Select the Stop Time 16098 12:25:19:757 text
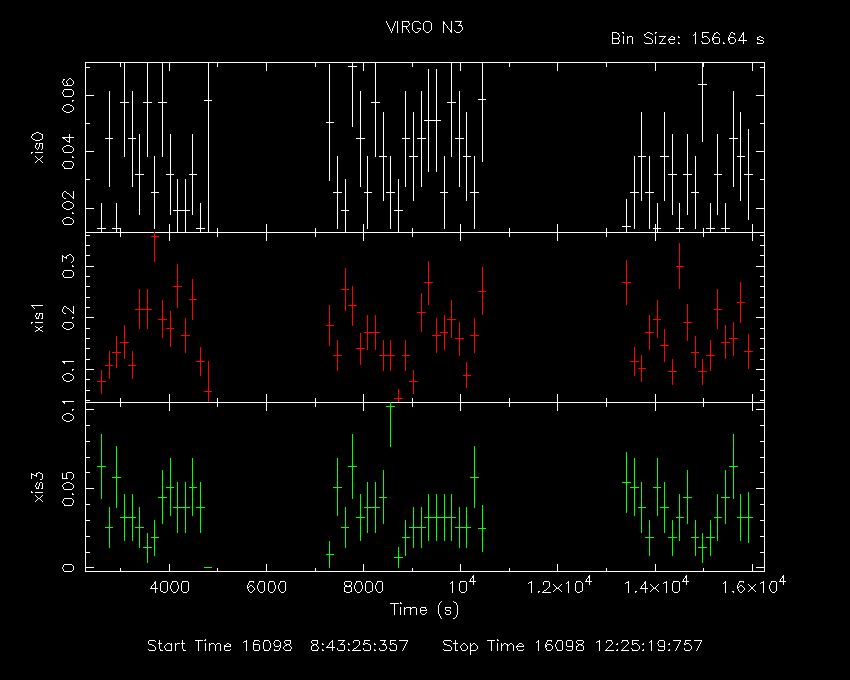 [572, 646]
